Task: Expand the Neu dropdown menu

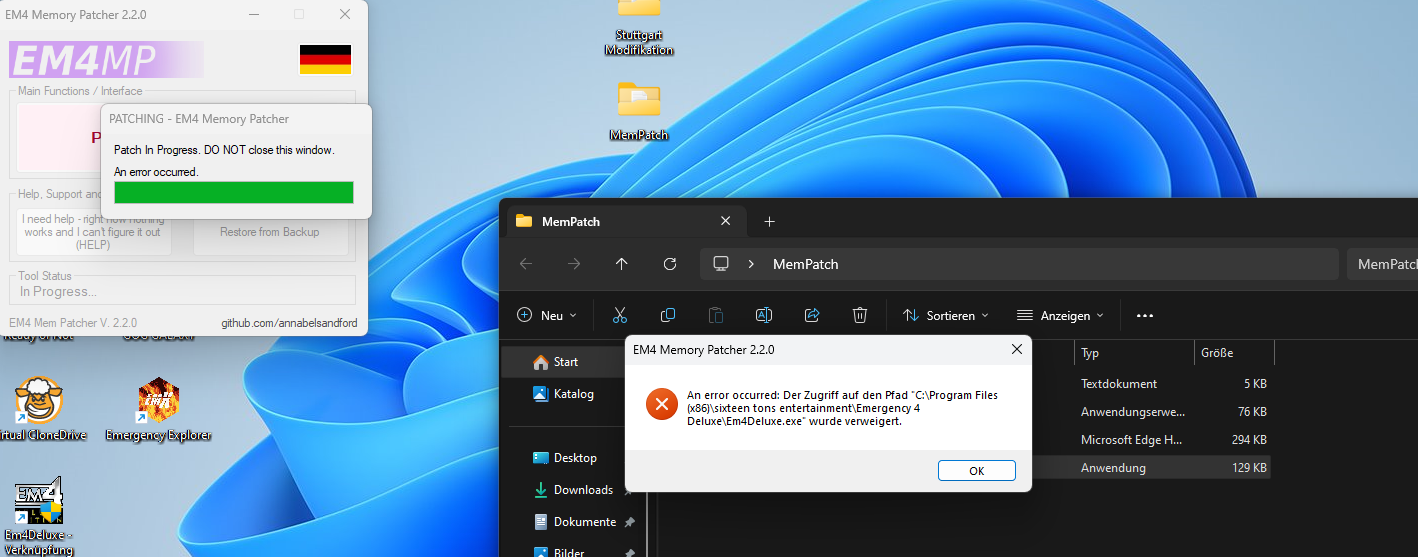Action: point(547,315)
